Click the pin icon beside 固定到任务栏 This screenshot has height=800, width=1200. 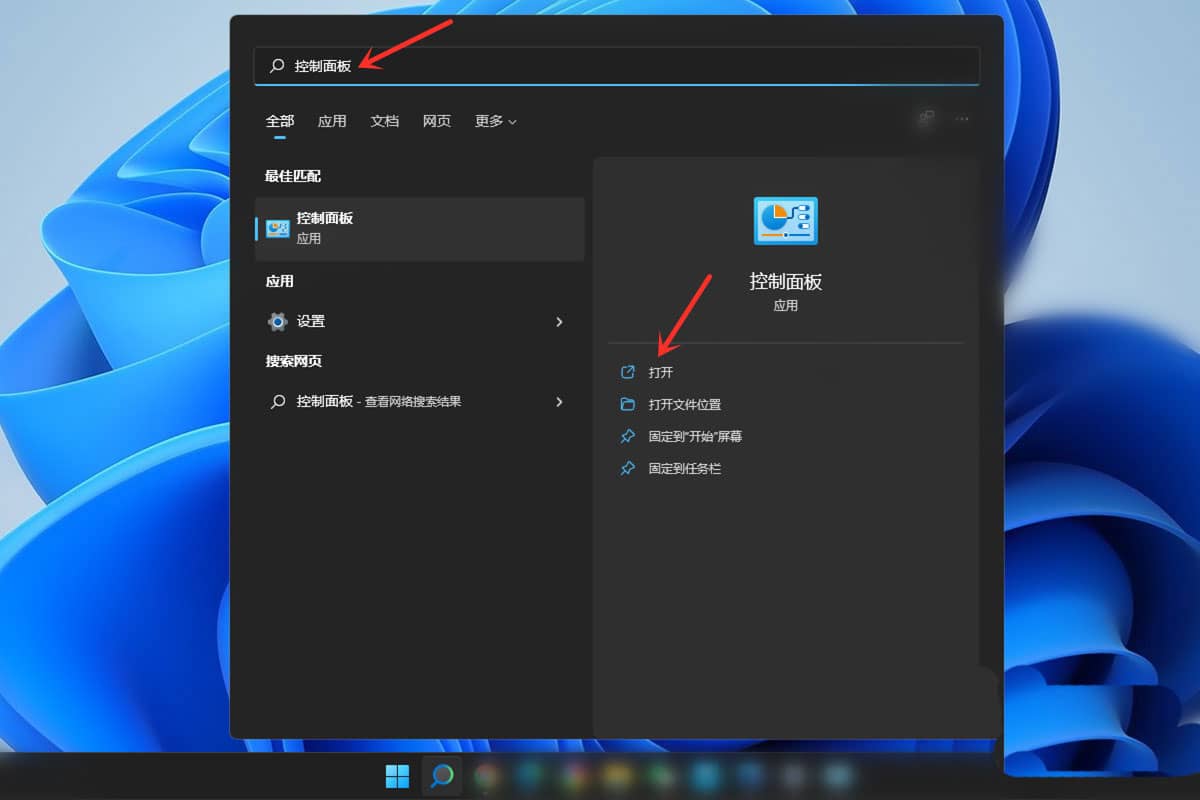pos(629,468)
